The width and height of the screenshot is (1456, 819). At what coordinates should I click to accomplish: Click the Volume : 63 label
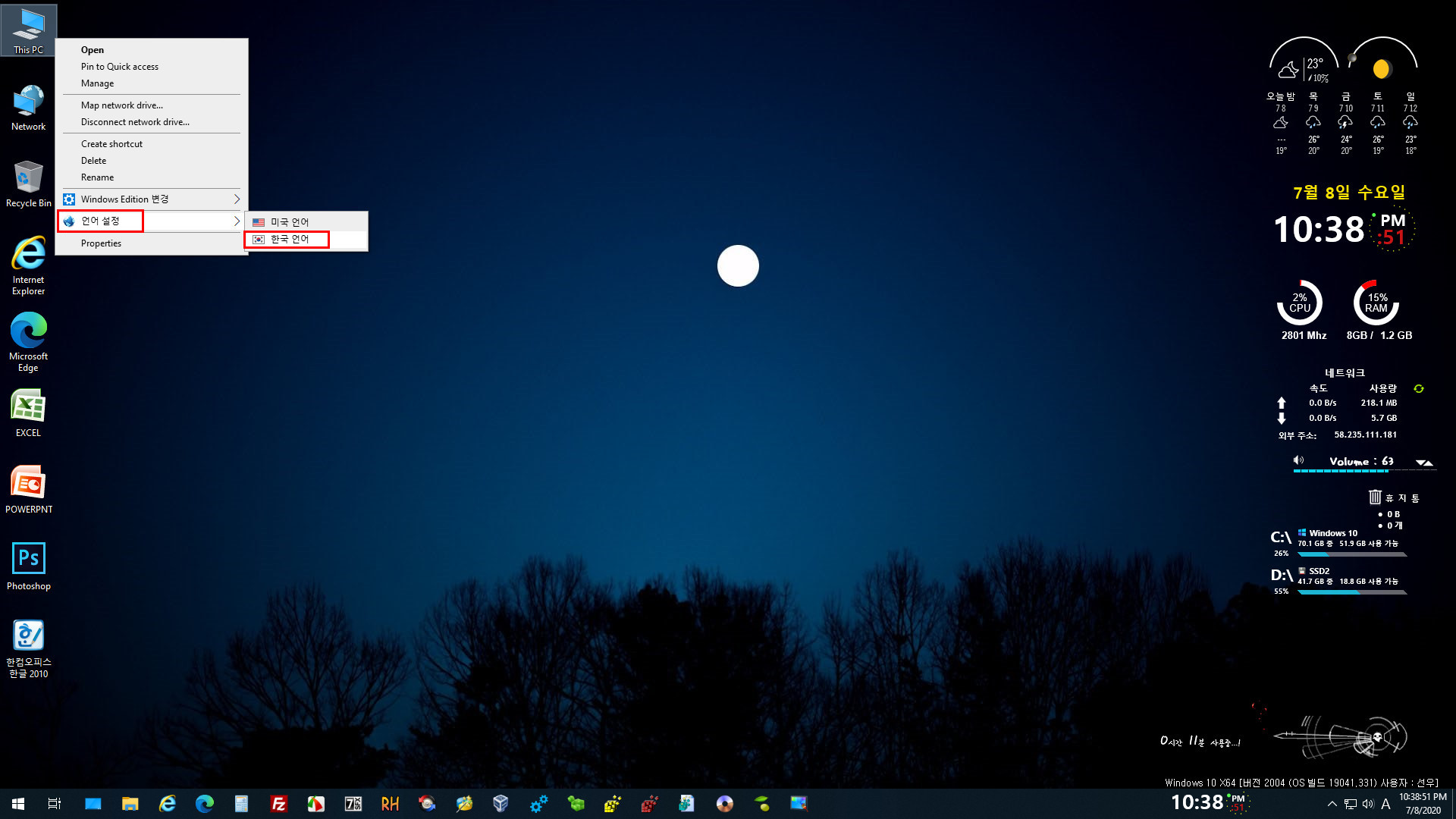coord(1361,461)
